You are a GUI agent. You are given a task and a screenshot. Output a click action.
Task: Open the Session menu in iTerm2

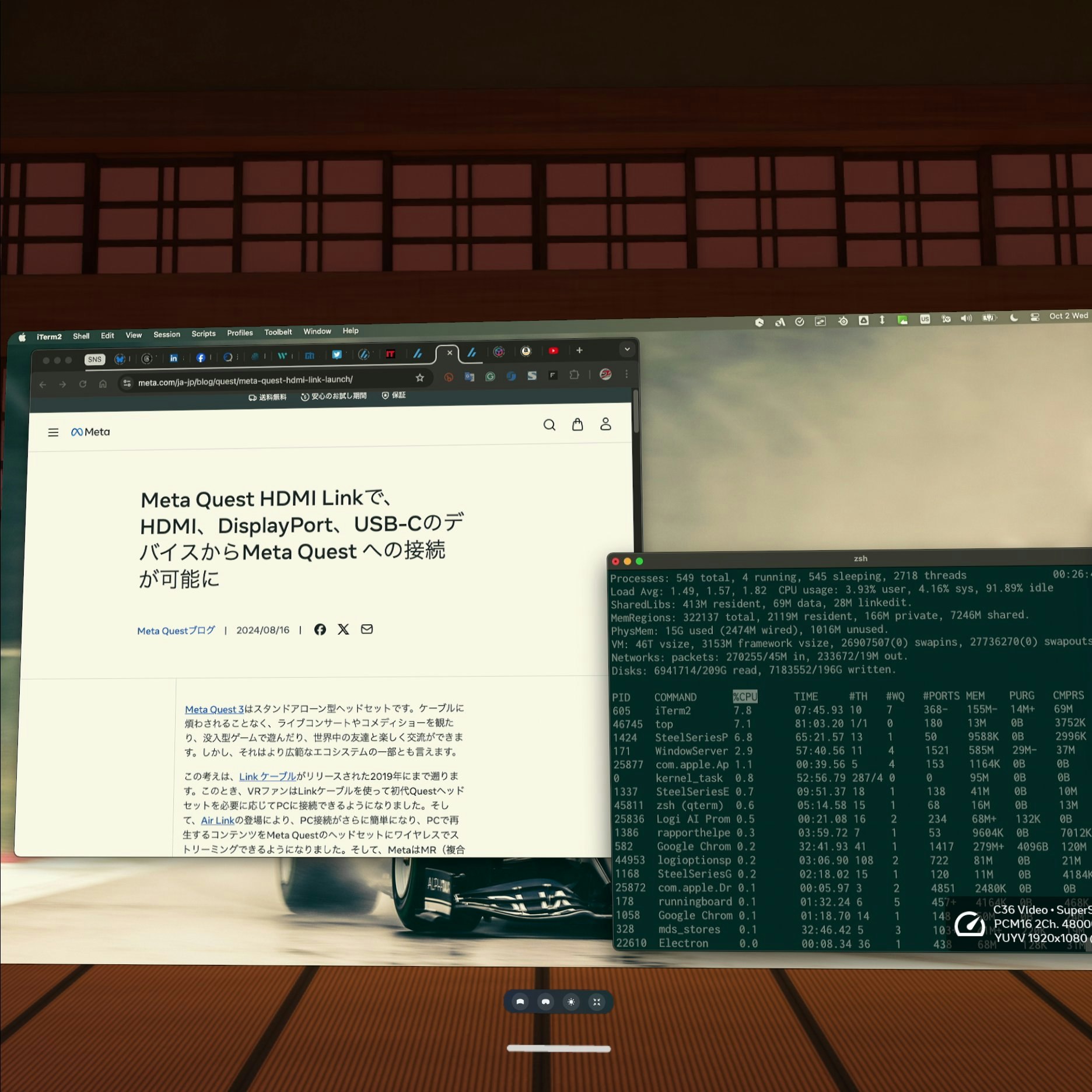coord(167,334)
